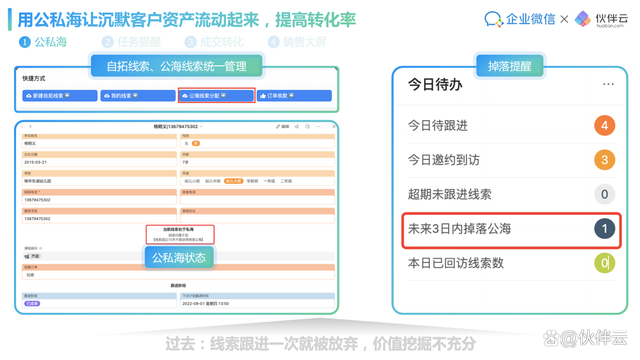
Task: Click the small window icon after 公海线索分配
Action: (223, 95)
